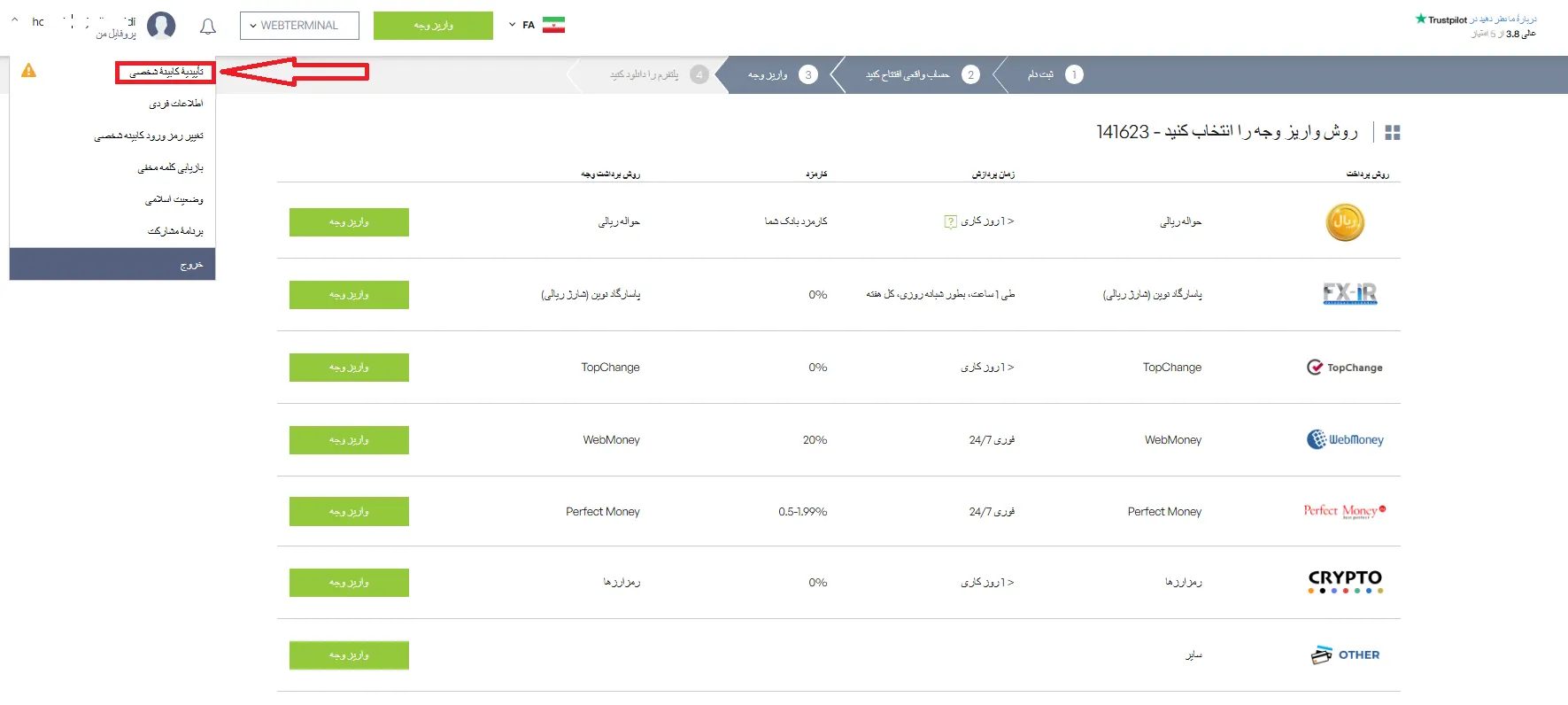
Task: Click the 'TopChange' payment method name
Action: coord(1172,368)
